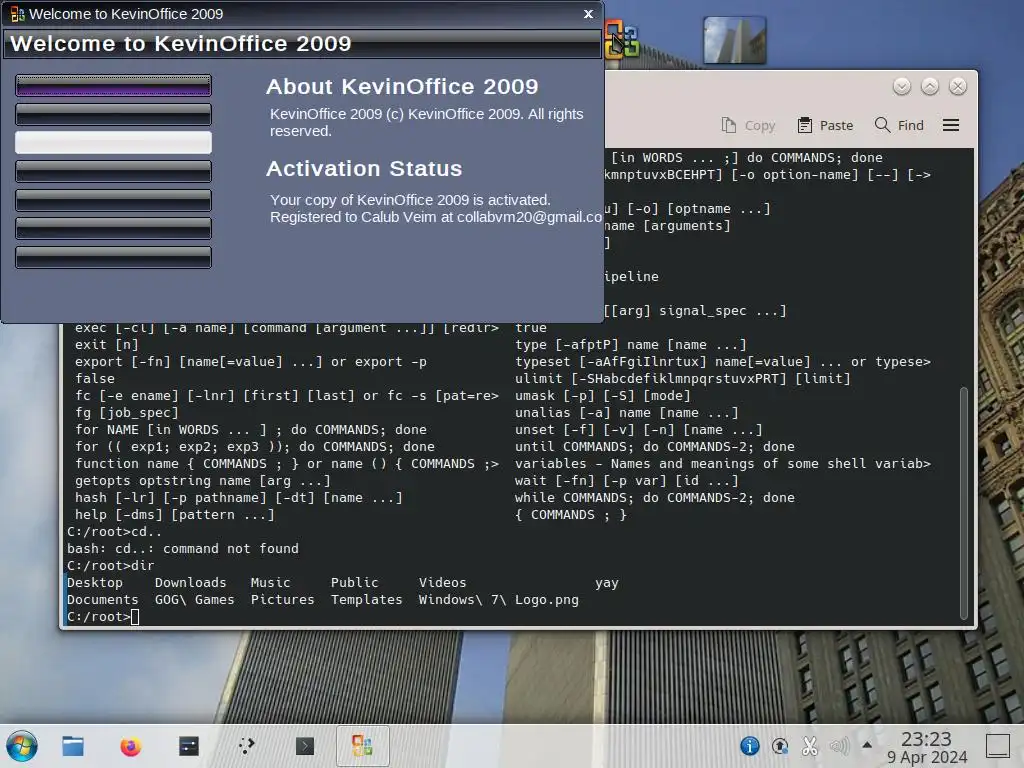Click the dotted arrow taskbar icon
The image size is (1024, 768).
[246, 746]
